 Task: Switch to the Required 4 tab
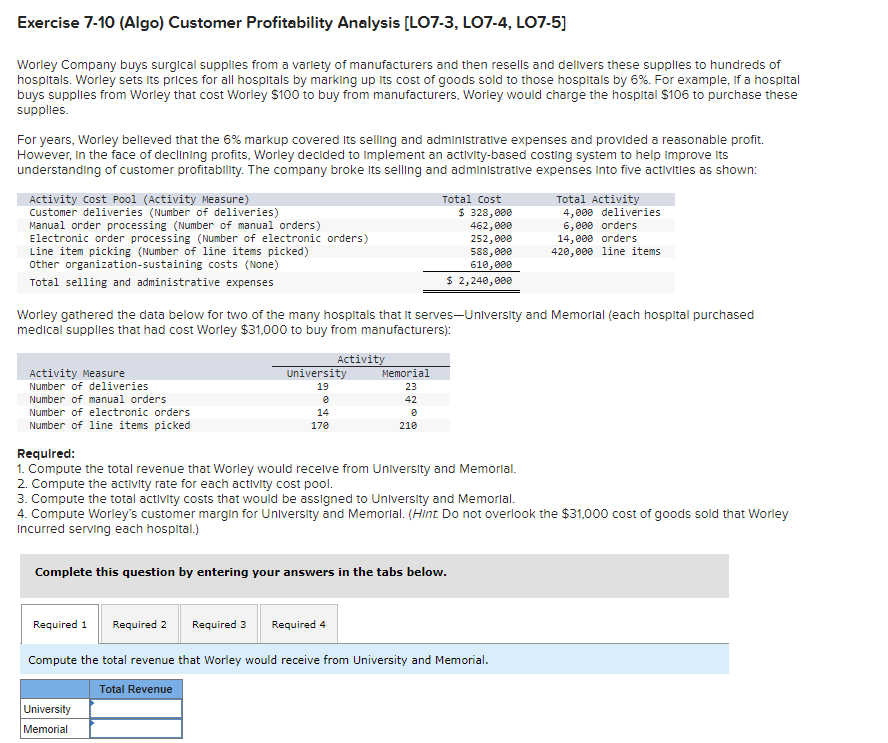click(298, 624)
